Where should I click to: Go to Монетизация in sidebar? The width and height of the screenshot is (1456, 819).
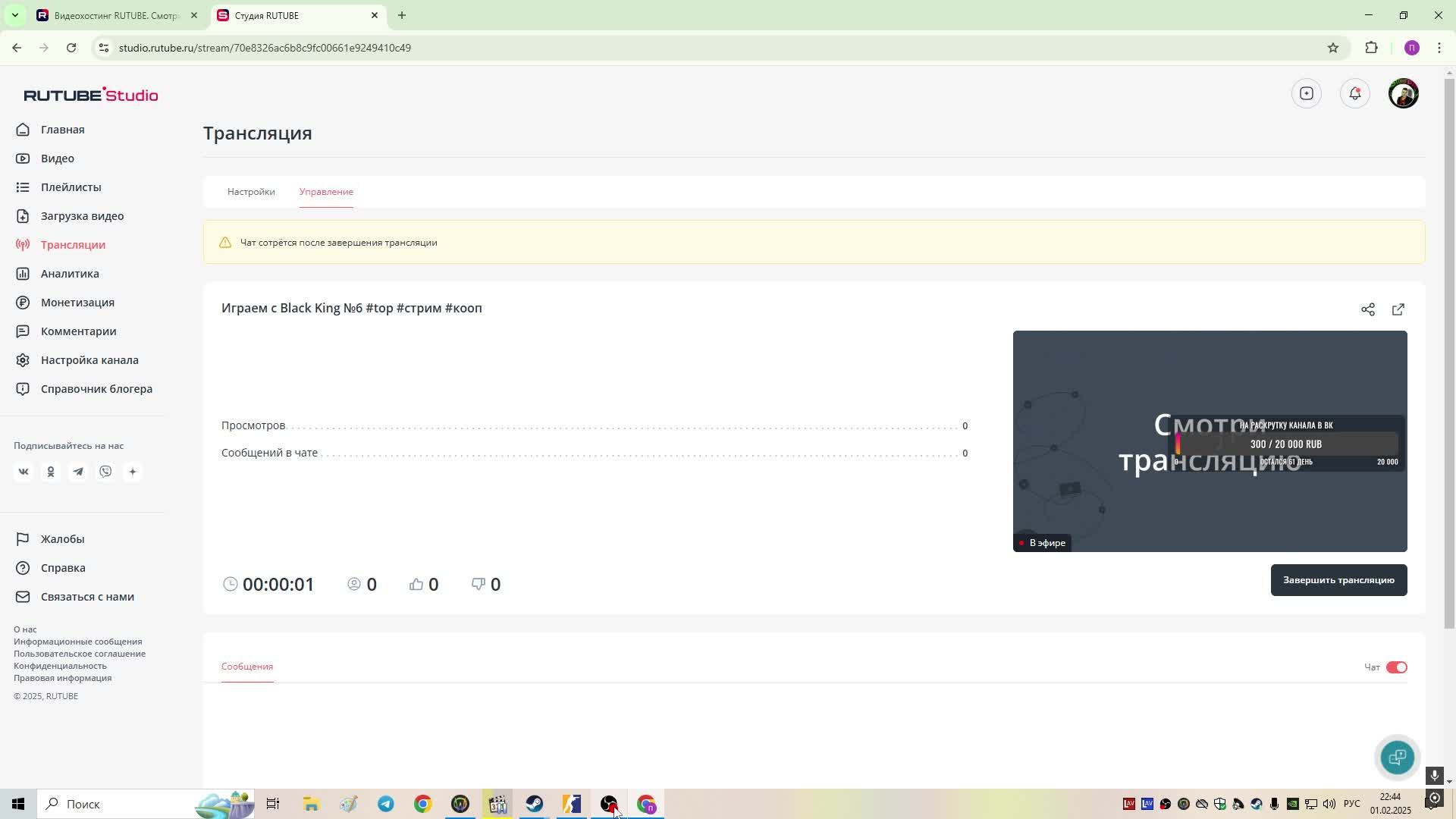pos(77,303)
